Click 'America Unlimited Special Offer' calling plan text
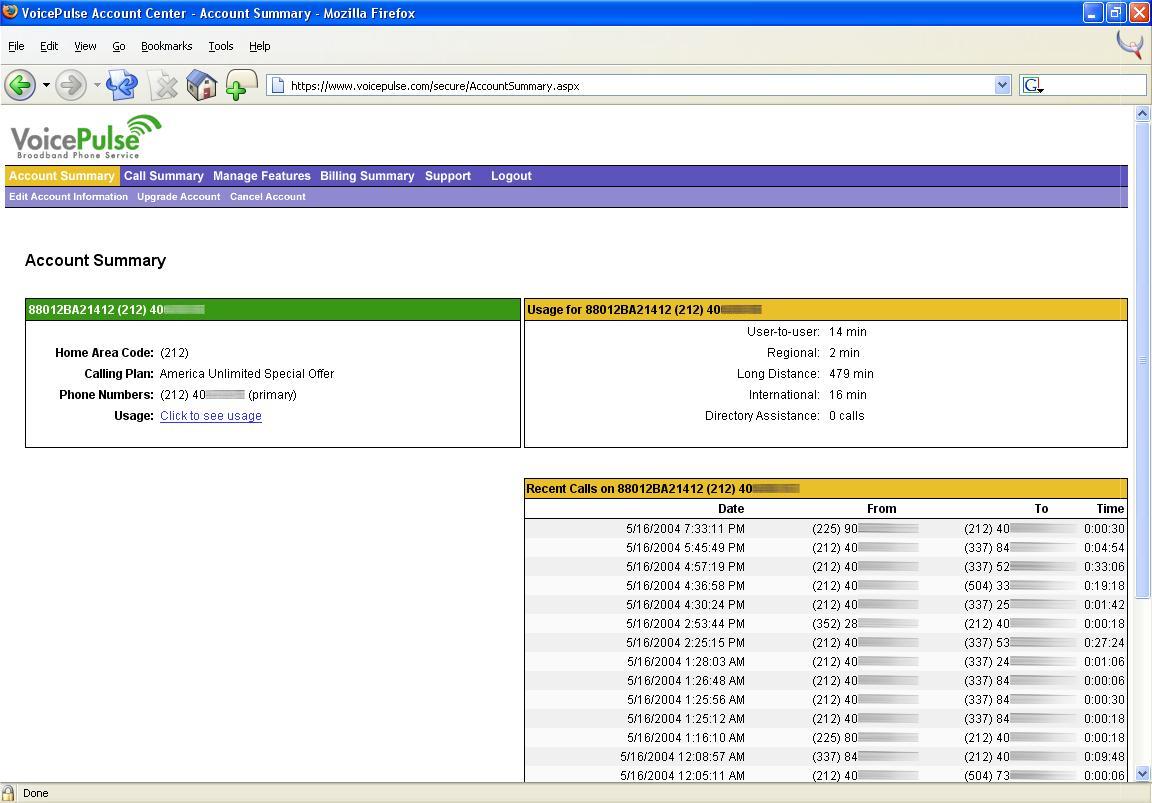This screenshot has width=1152, height=803. point(247,374)
